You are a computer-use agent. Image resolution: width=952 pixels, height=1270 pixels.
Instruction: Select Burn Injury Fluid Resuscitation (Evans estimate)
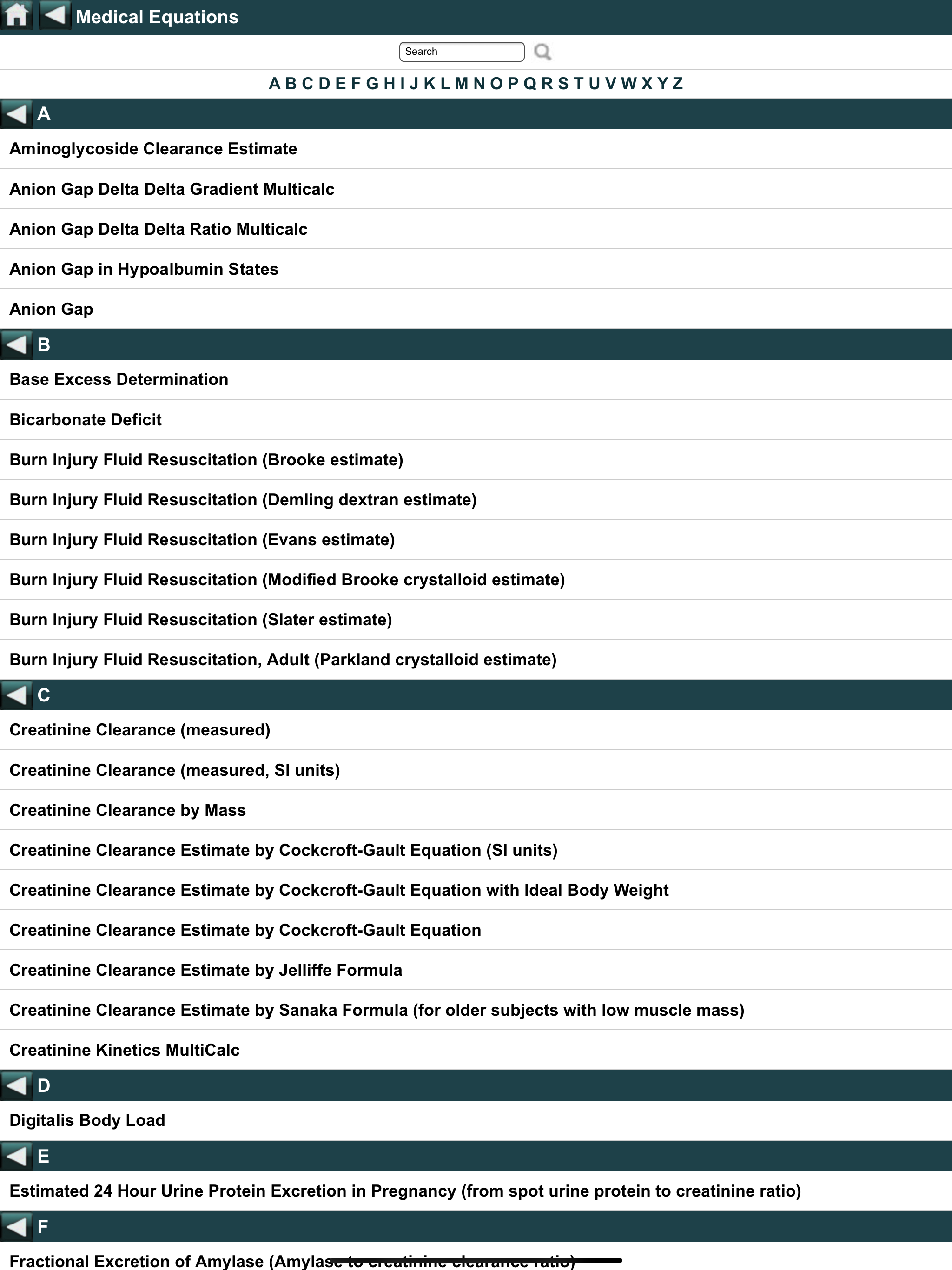pos(202,540)
